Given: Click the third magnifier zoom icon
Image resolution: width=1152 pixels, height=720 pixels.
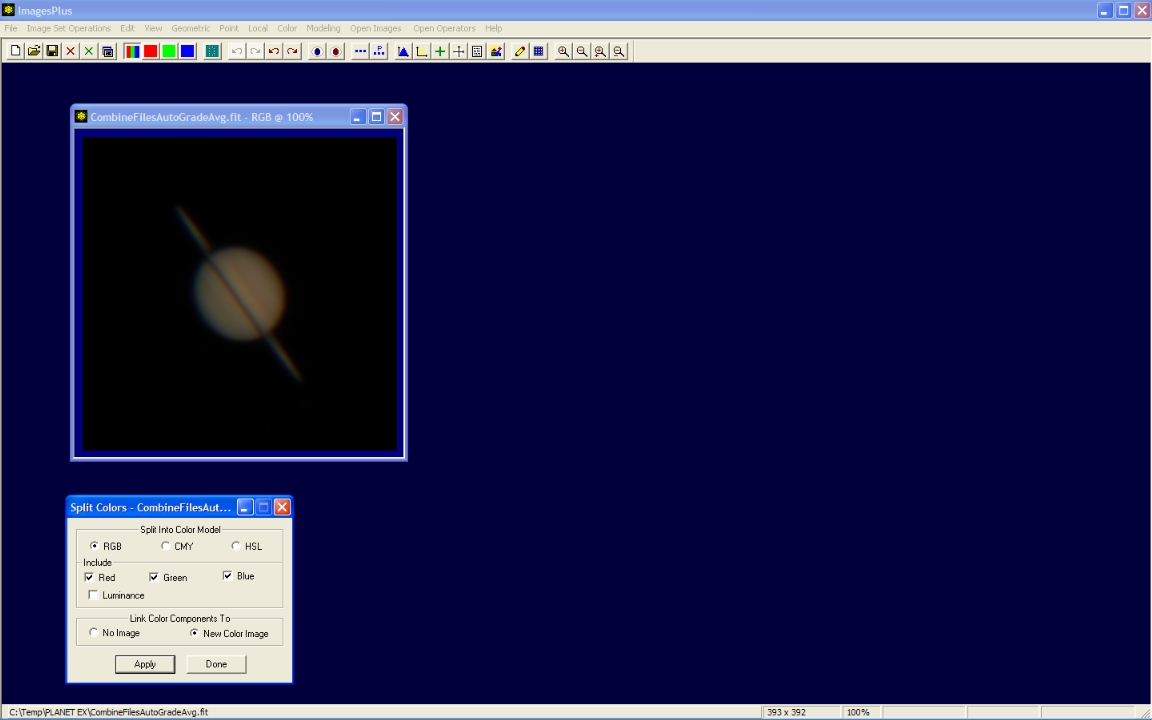Looking at the screenshot, I should pos(600,51).
